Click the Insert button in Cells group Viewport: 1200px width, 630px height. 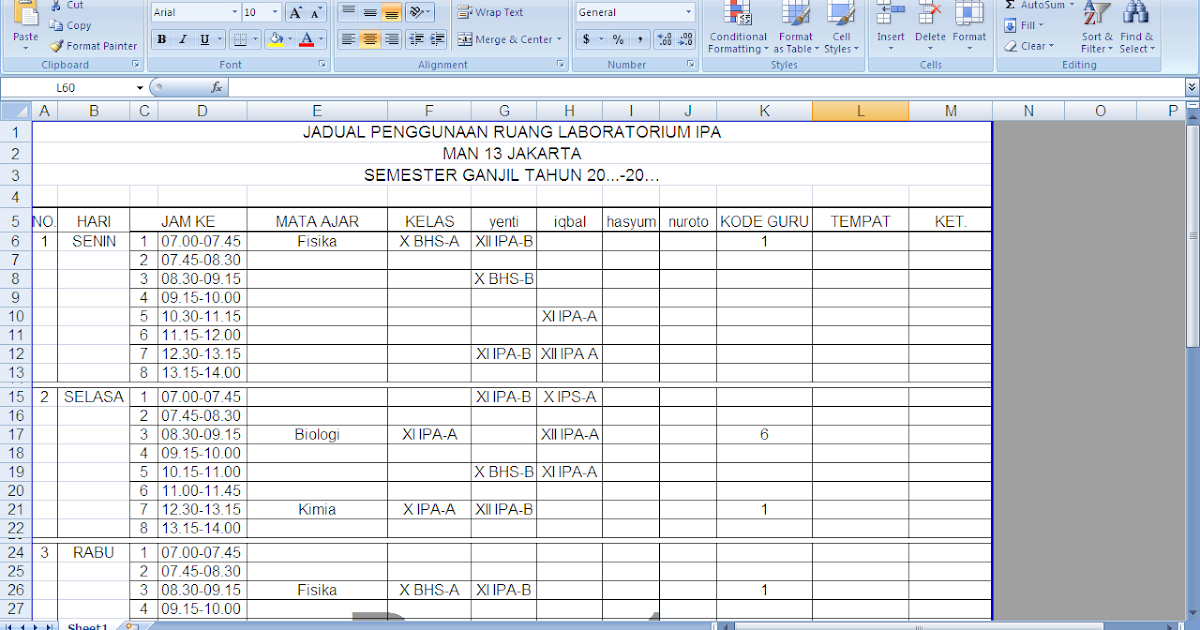coord(890,25)
